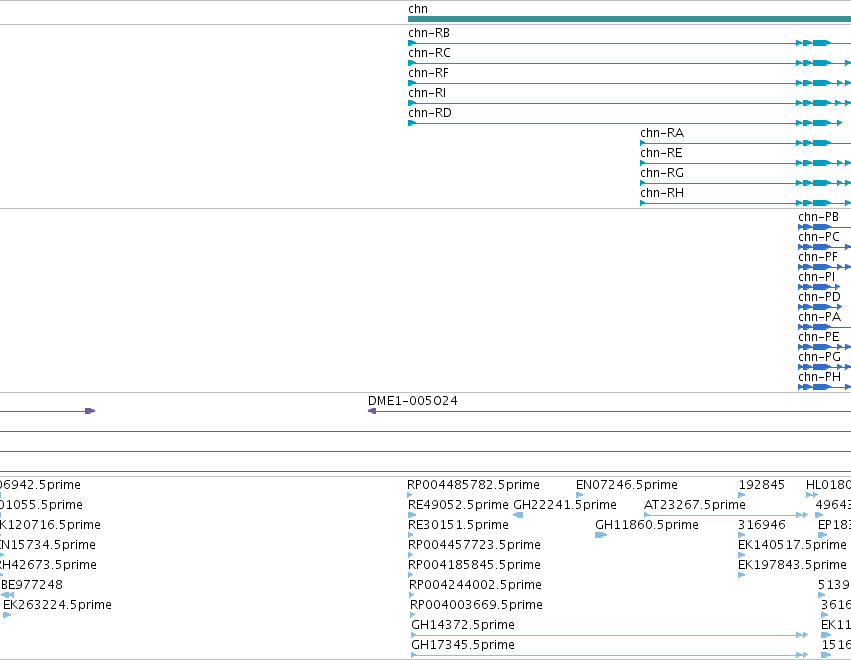Viewport: 851px width, 660px height.
Task: Select EST EN07246.5prime
Action: pyautogui.click(x=627, y=485)
